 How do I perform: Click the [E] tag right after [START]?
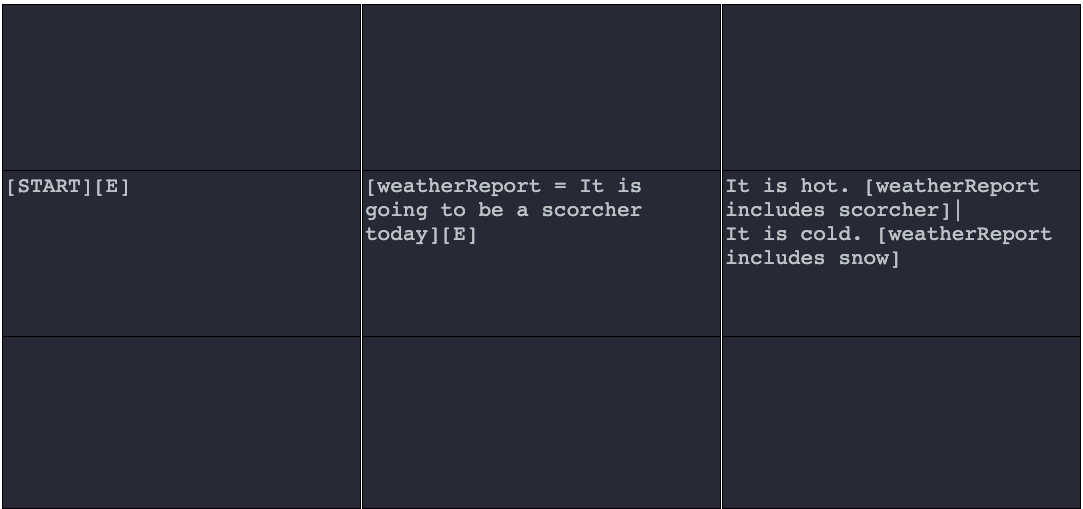click(x=111, y=186)
